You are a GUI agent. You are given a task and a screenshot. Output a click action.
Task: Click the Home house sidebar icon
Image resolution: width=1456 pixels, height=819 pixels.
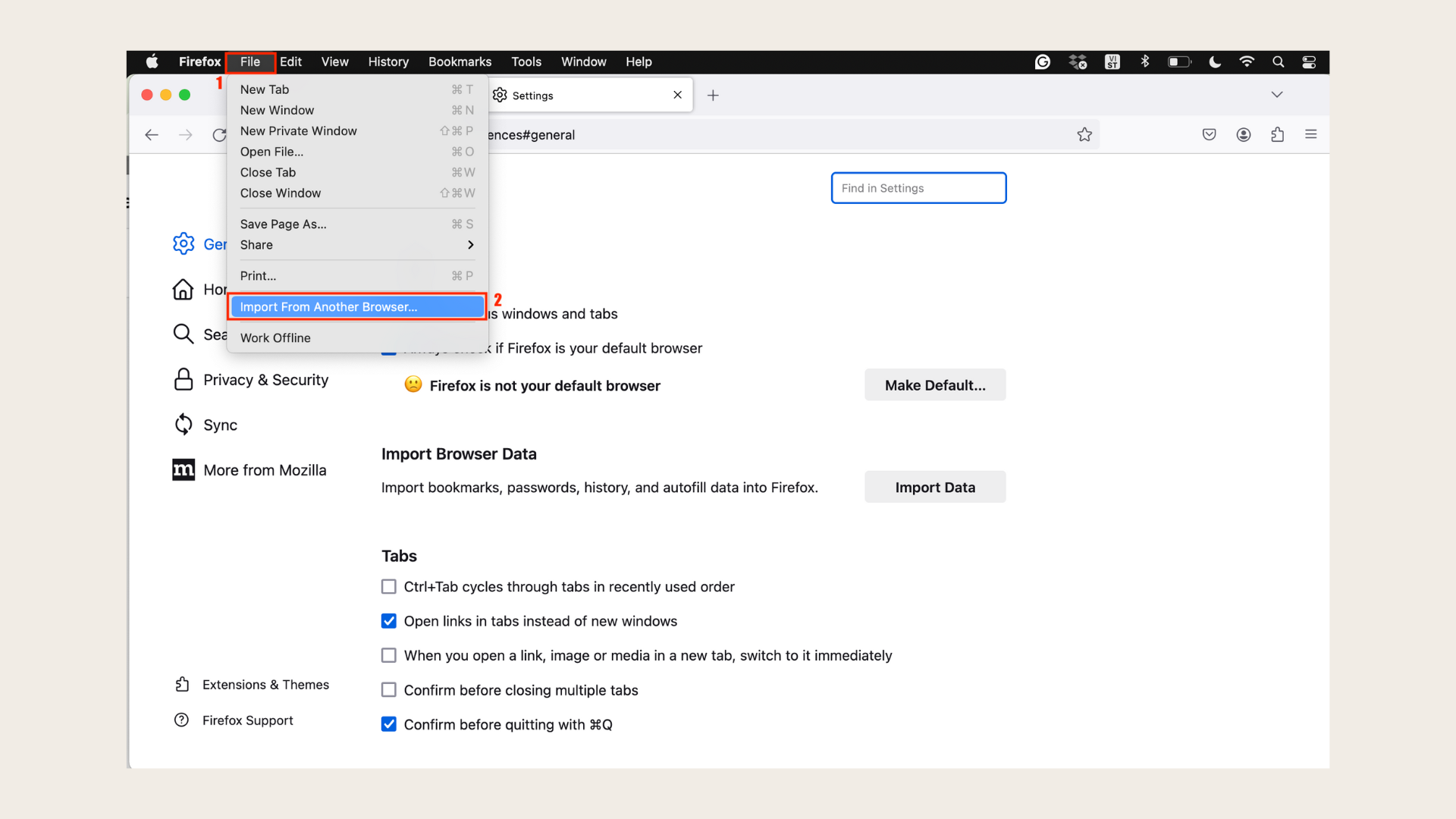183,290
